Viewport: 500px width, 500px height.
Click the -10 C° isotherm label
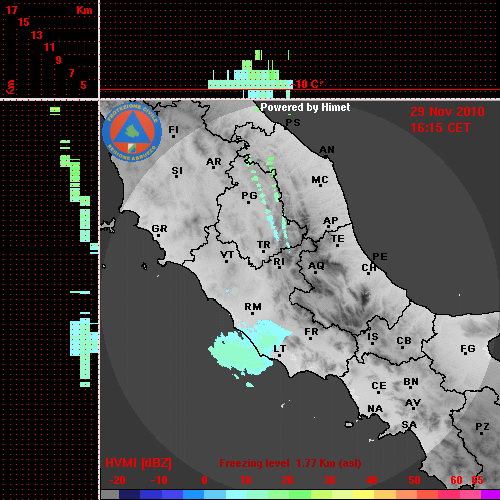[x=307, y=84]
